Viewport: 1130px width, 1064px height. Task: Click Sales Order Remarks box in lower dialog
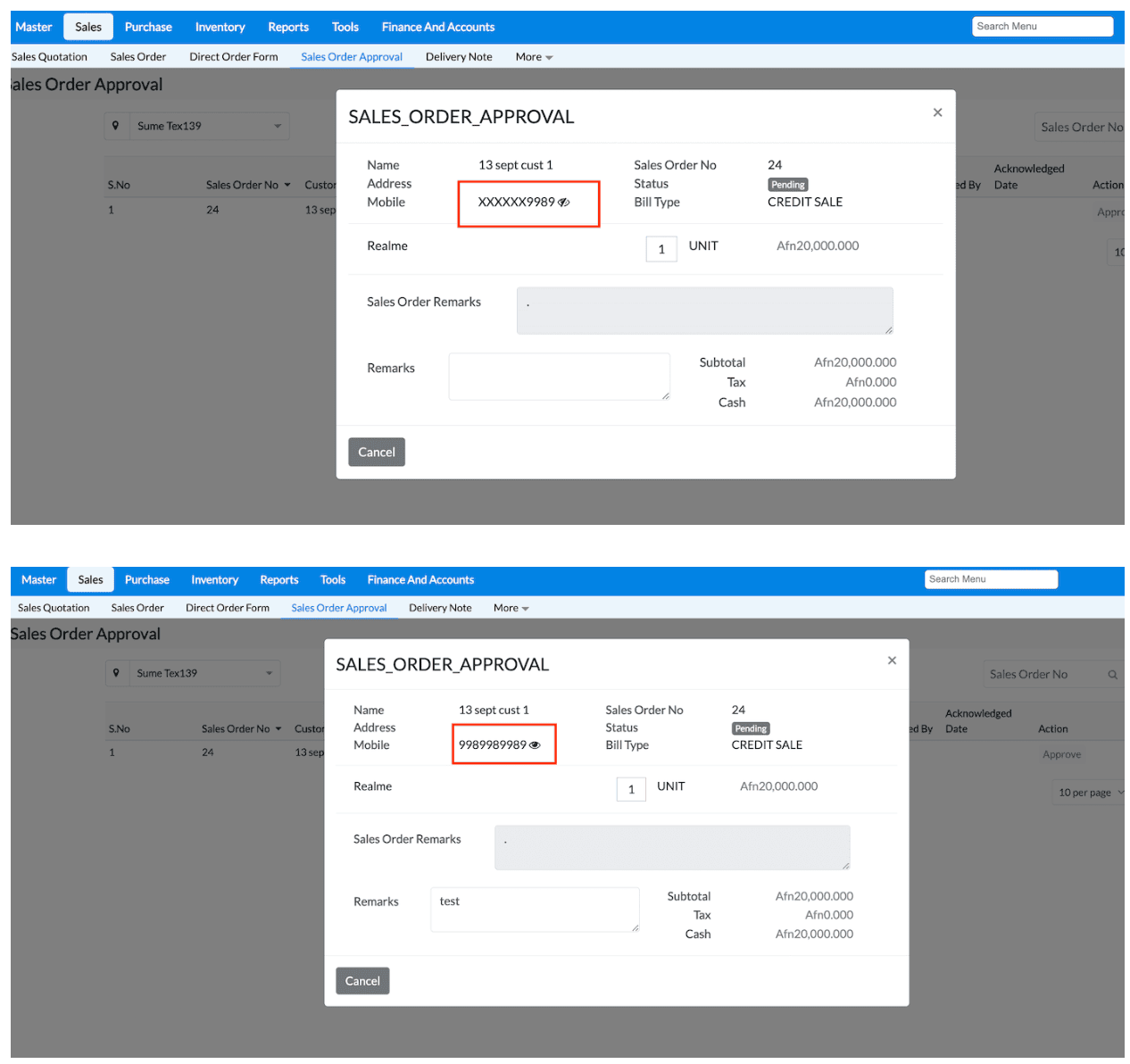(672, 848)
